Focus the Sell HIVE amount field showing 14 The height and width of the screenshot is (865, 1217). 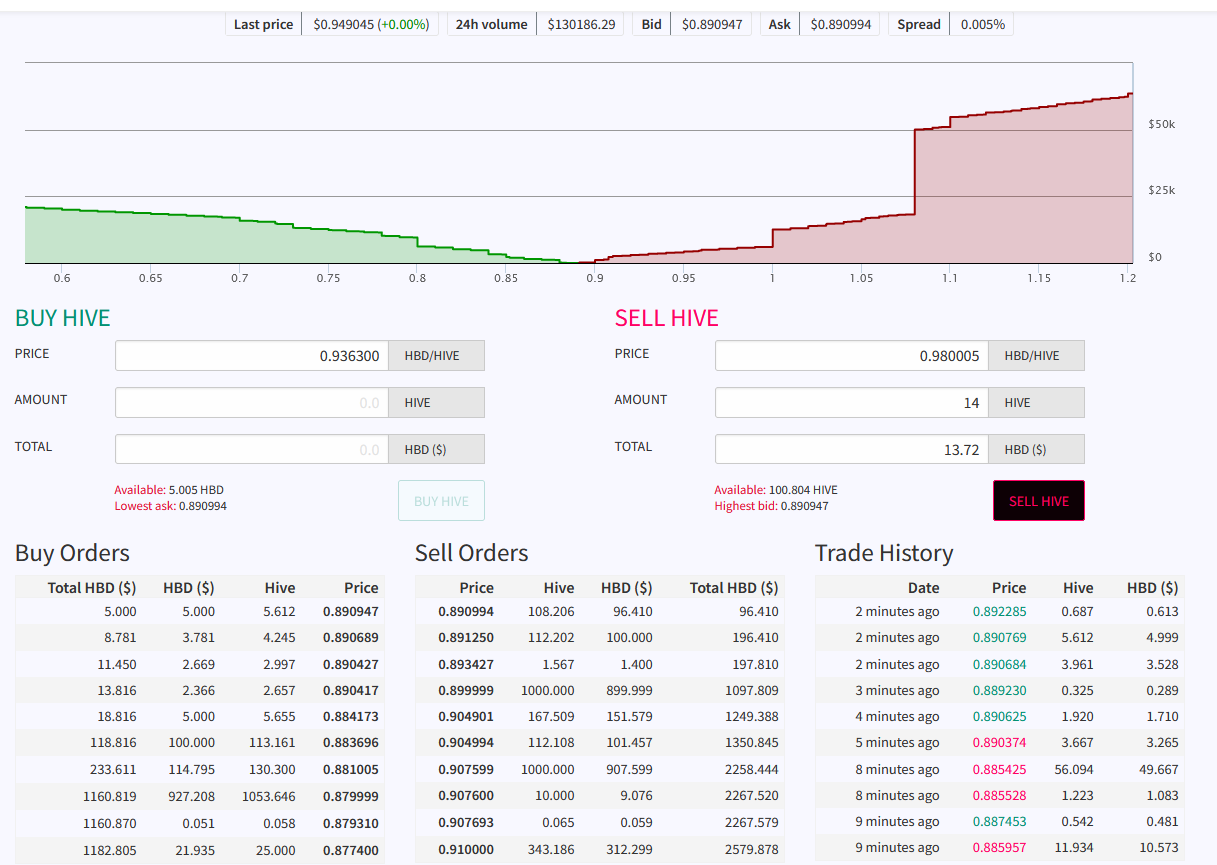pos(851,402)
